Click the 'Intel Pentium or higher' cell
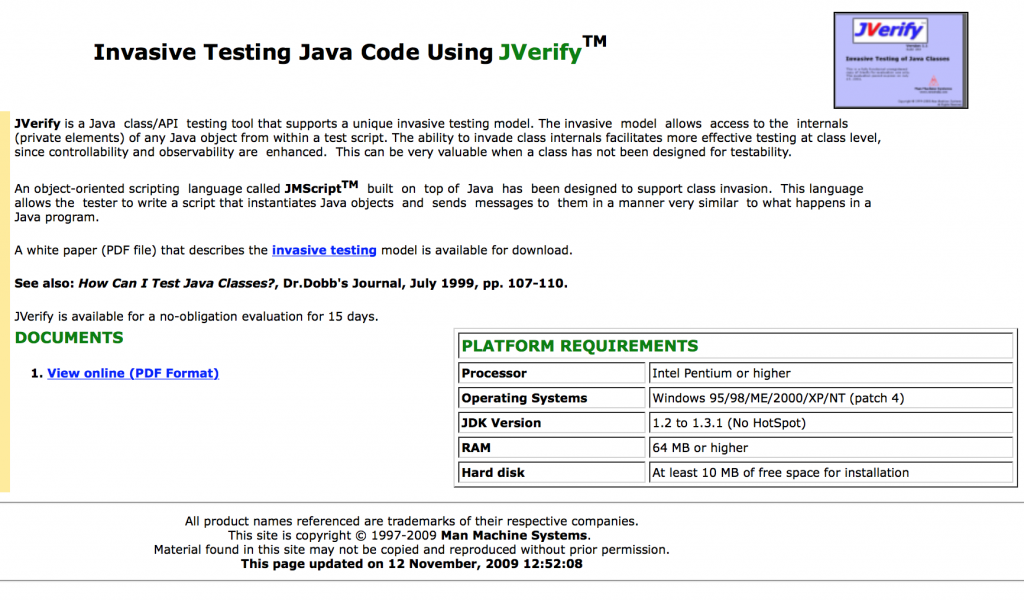1024x600 pixels. (830, 373)
